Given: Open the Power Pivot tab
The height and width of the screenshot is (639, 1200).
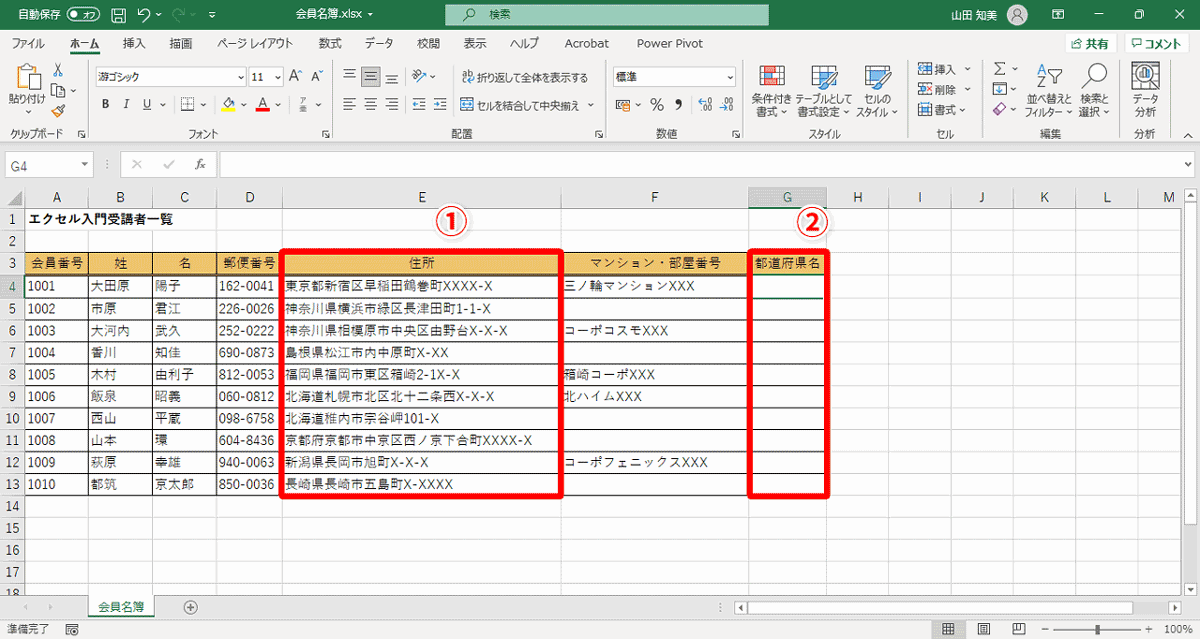Looking at the screenshot, I should tap(670, 43).
